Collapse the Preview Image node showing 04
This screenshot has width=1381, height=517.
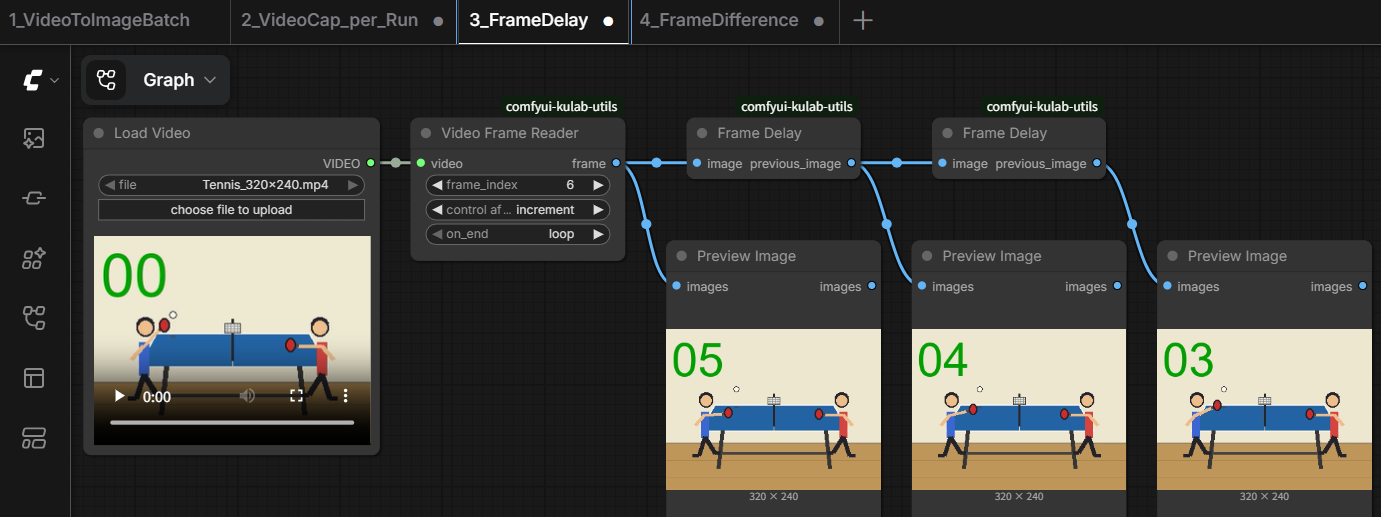(x=927, y=256)
